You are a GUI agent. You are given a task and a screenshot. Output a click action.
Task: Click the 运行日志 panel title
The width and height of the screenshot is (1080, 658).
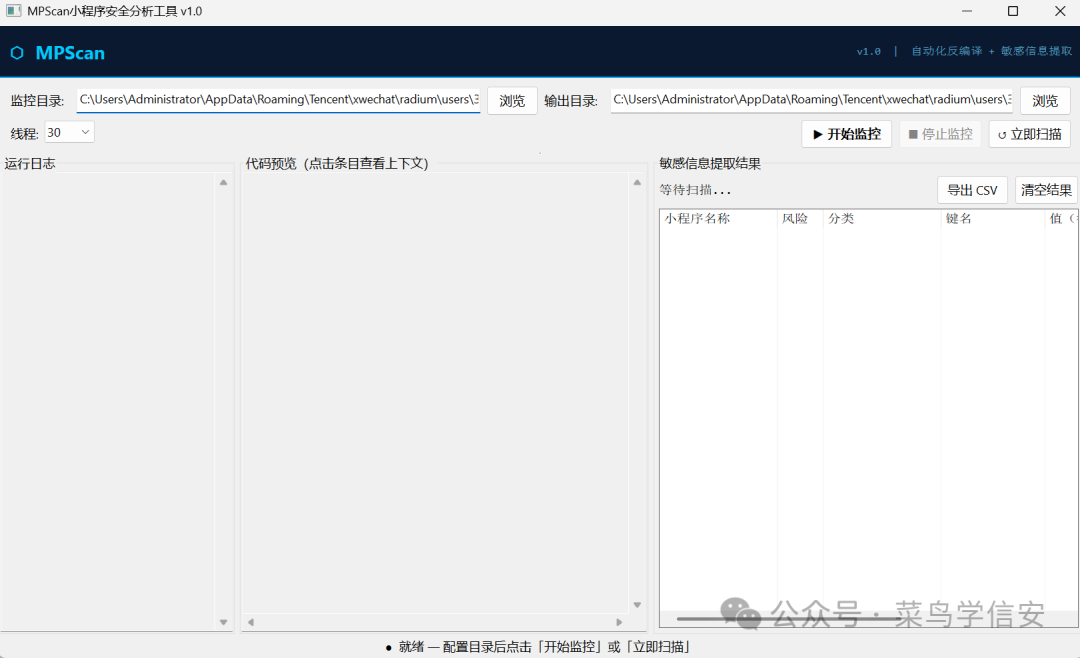coord(30,163)
